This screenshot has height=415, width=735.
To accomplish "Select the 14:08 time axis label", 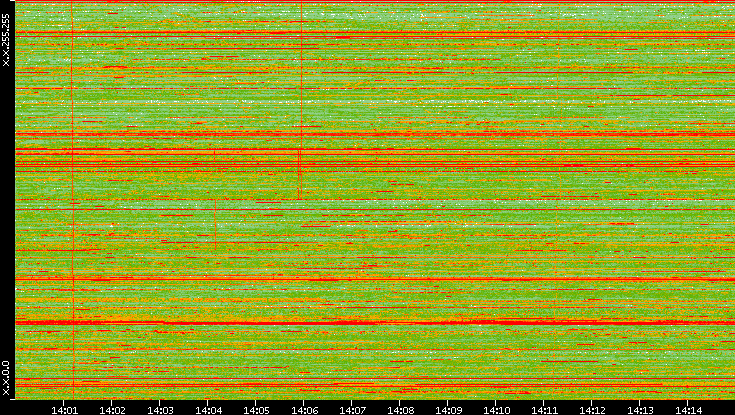I will pyautogui.click(x=400, y=410).
